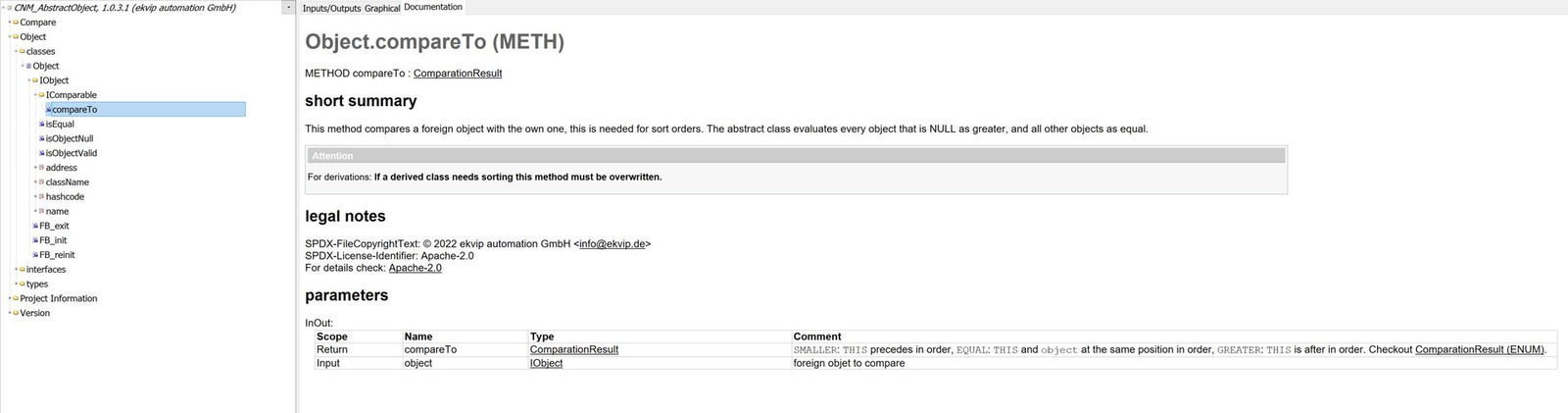The image size is (1568, 413).
Task: Expand the types folder node
Action: 17,284
